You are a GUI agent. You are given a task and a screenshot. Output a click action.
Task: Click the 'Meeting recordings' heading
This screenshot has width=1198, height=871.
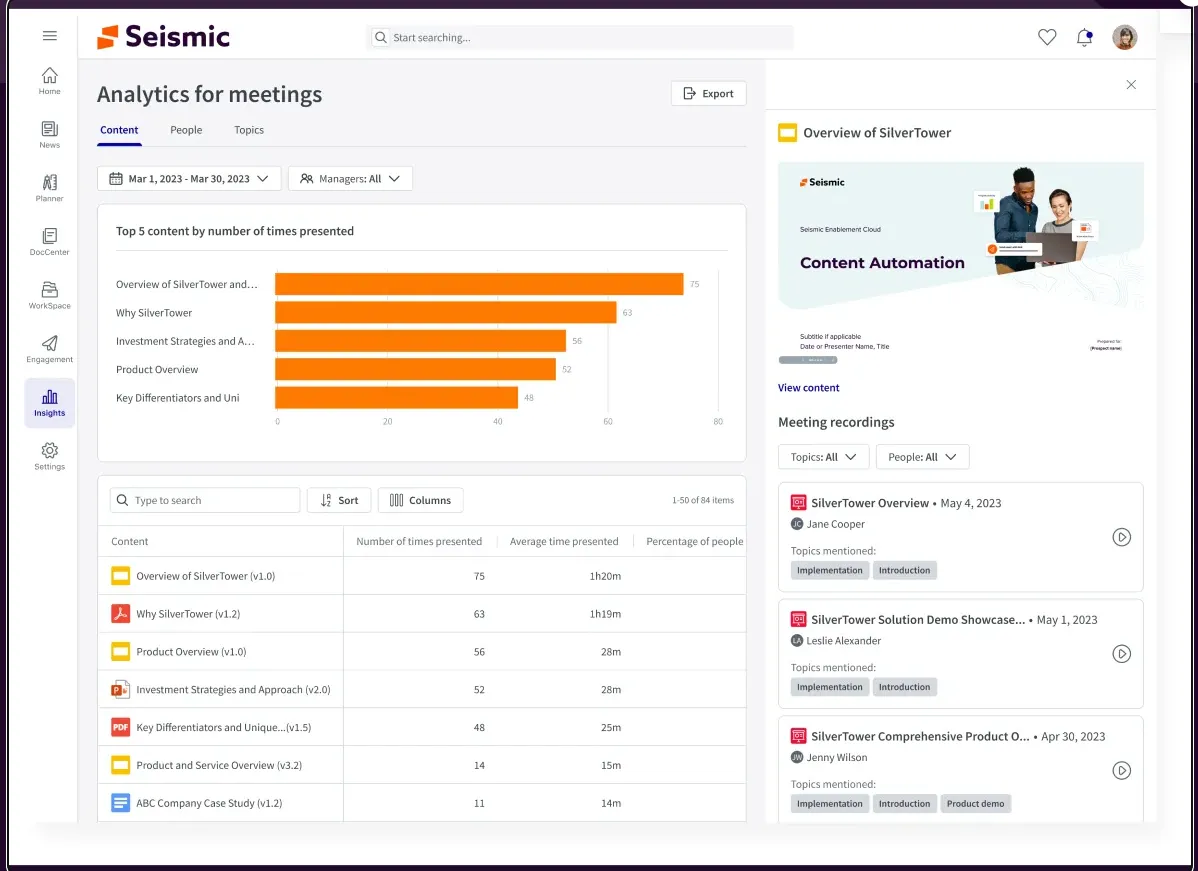(836, 422)
